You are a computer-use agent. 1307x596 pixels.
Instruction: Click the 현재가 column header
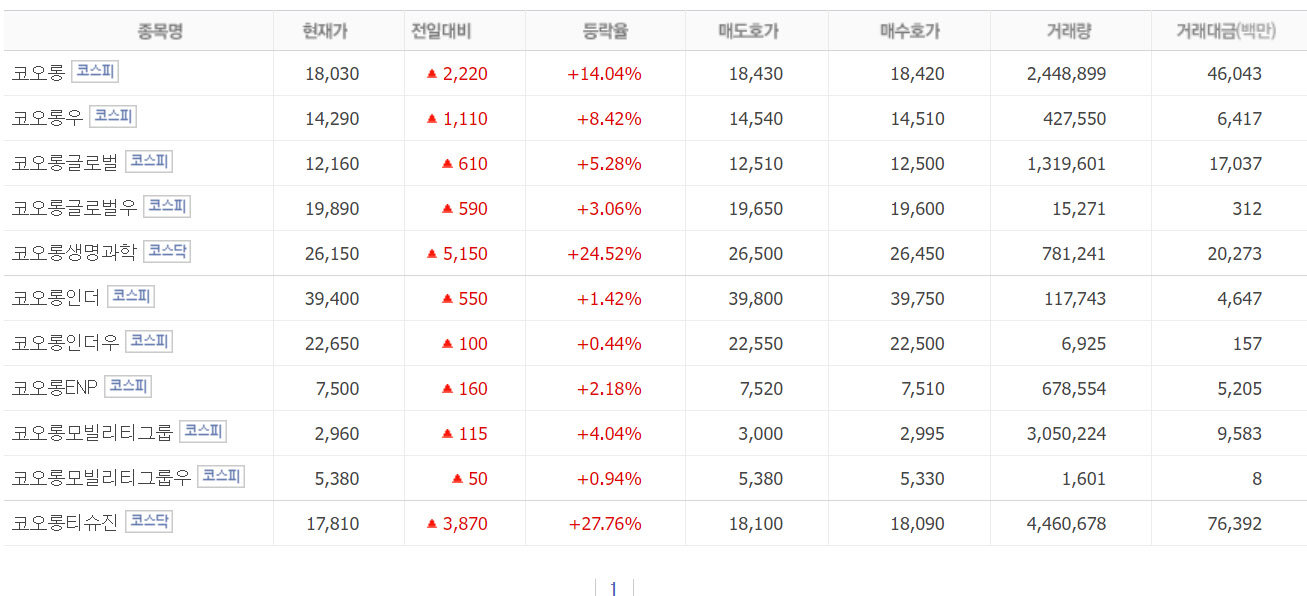[x=325, y=31]
